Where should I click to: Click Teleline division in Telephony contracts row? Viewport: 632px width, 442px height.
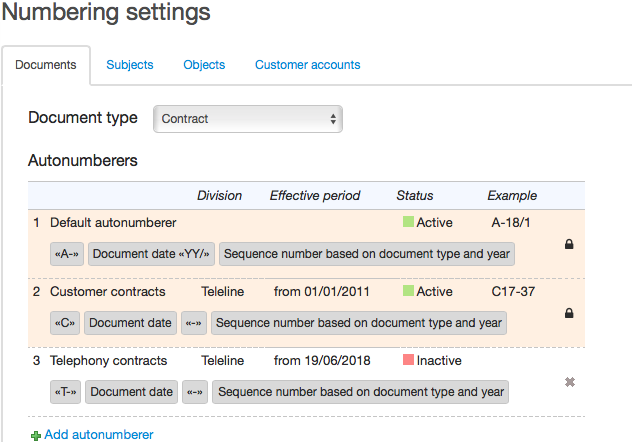pos(222,360)
